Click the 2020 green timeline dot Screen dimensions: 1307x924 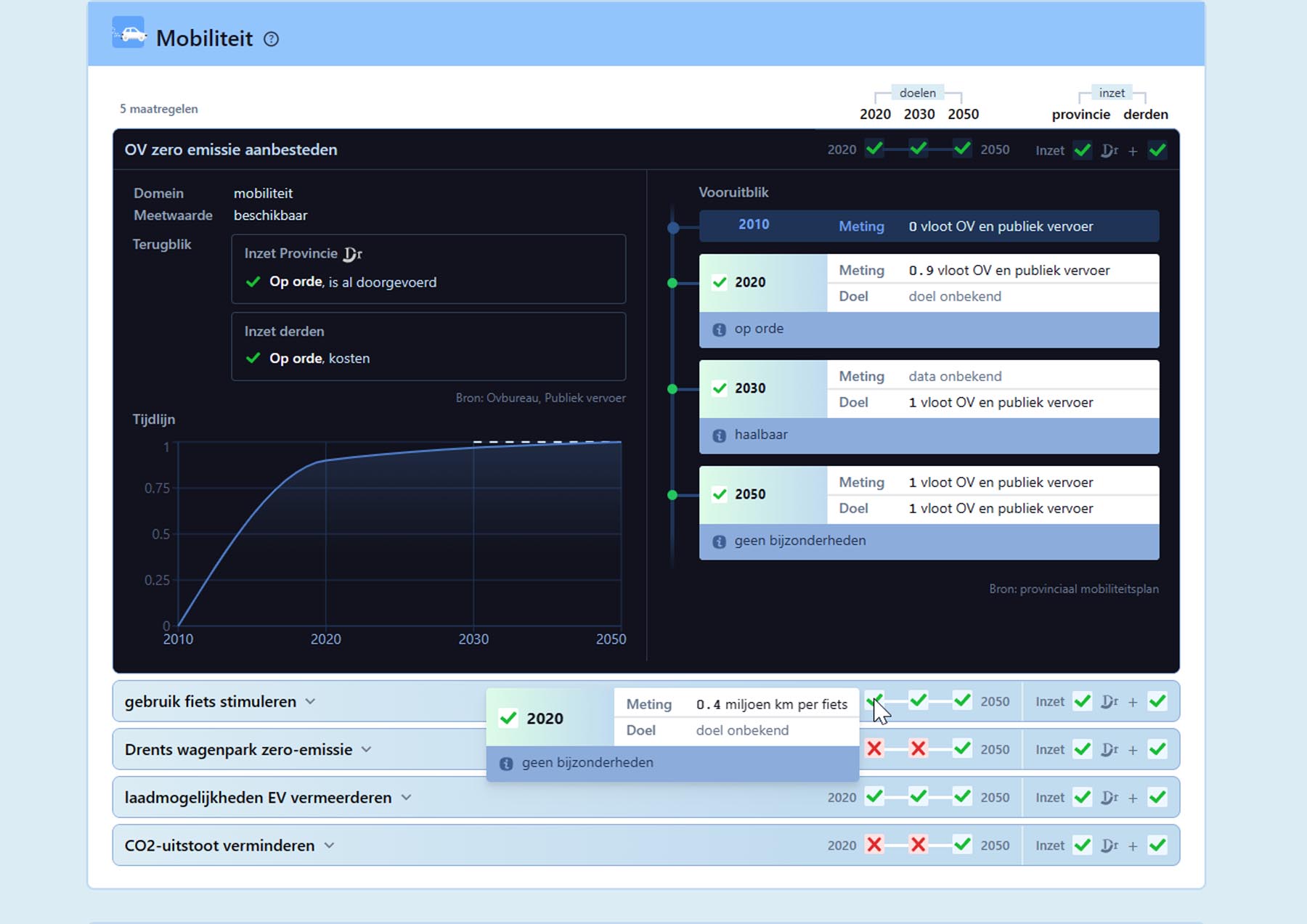(672, 283)
